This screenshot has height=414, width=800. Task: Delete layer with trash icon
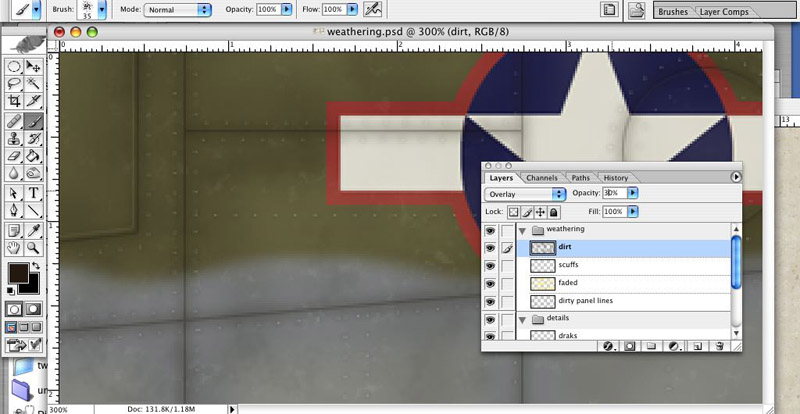pyautogui.click(x=719, y=346)
